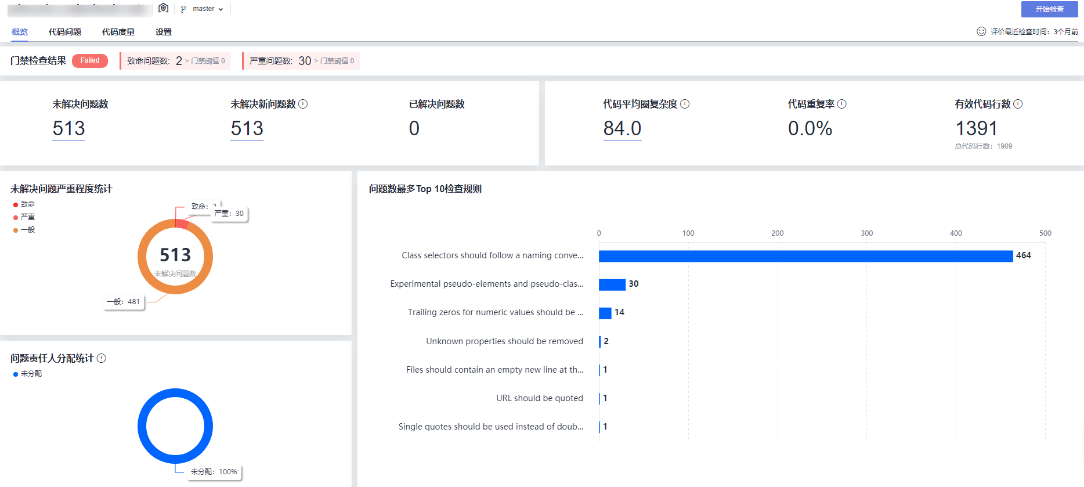Click the 1391 effective code lines value

pyautogui.click(x=977, y=129)
